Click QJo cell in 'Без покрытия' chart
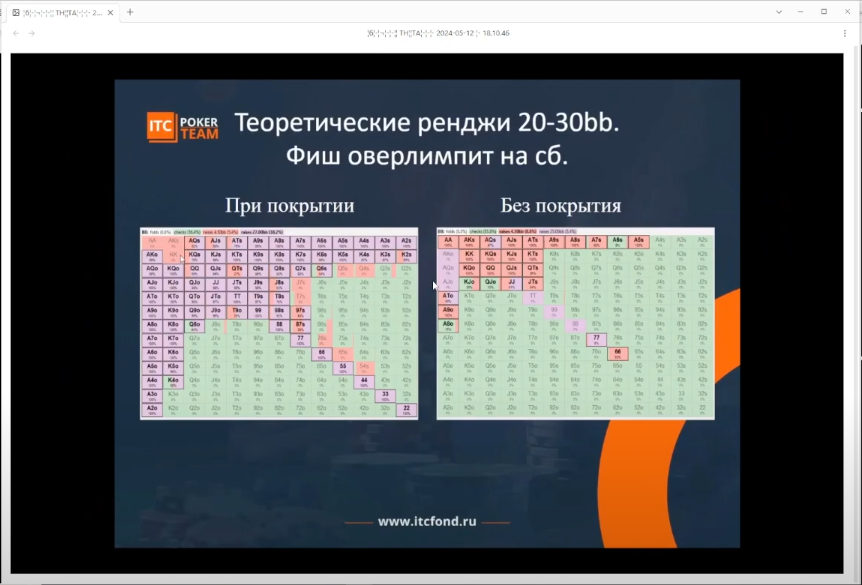This screenshot has width=862, height=585. click(x=490, y=284)
